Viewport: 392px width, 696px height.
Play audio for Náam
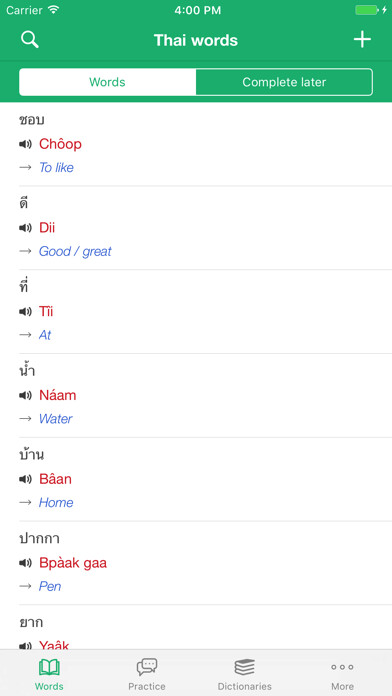point(25,395)
